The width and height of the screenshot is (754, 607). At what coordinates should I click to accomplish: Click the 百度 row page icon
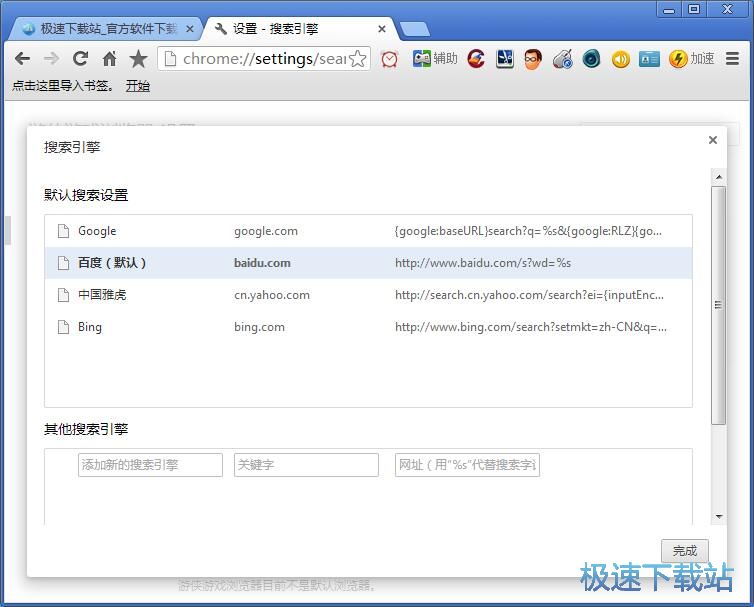tap(63, 263)
